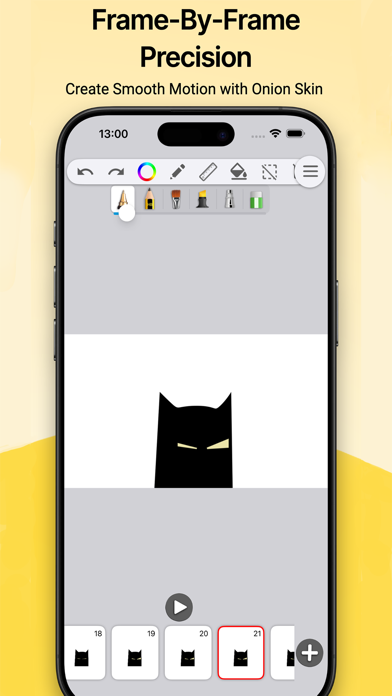Pick the yellow pencil brush

pyautogui.click(x=150, y=199)
